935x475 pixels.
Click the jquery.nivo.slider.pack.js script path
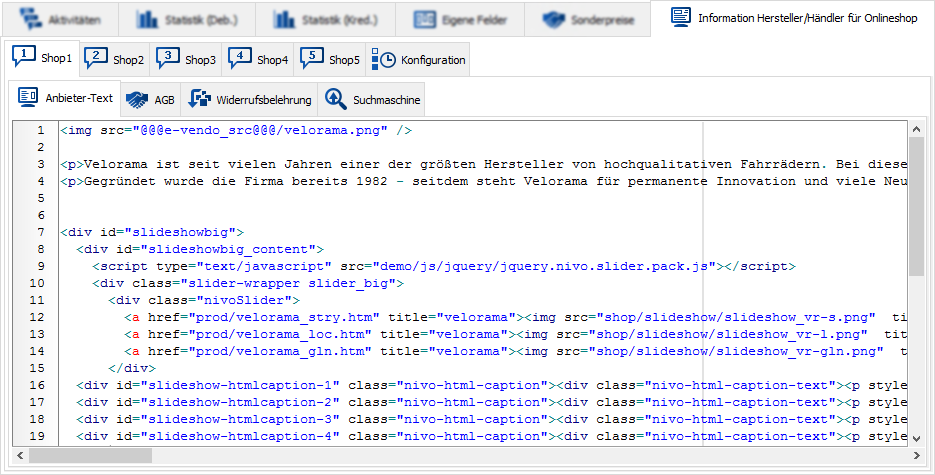click(x=544, y=266)
